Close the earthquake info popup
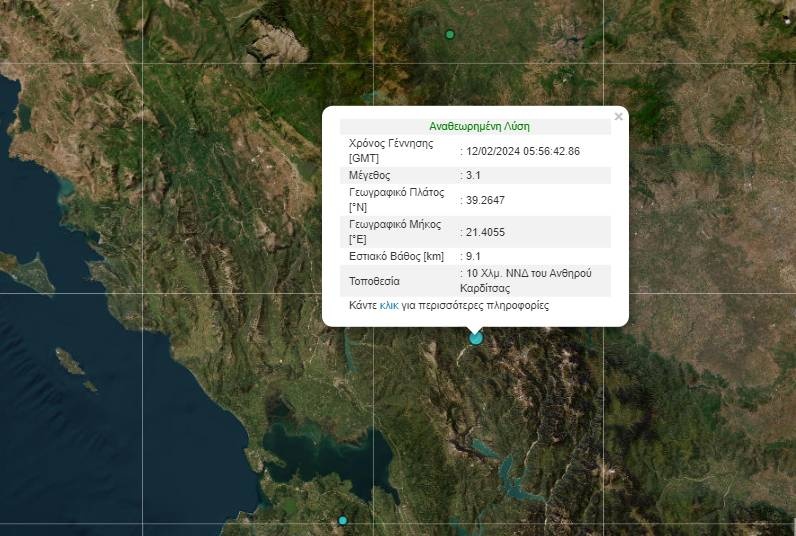Screen dimensions: 796x536 [618, 117]
